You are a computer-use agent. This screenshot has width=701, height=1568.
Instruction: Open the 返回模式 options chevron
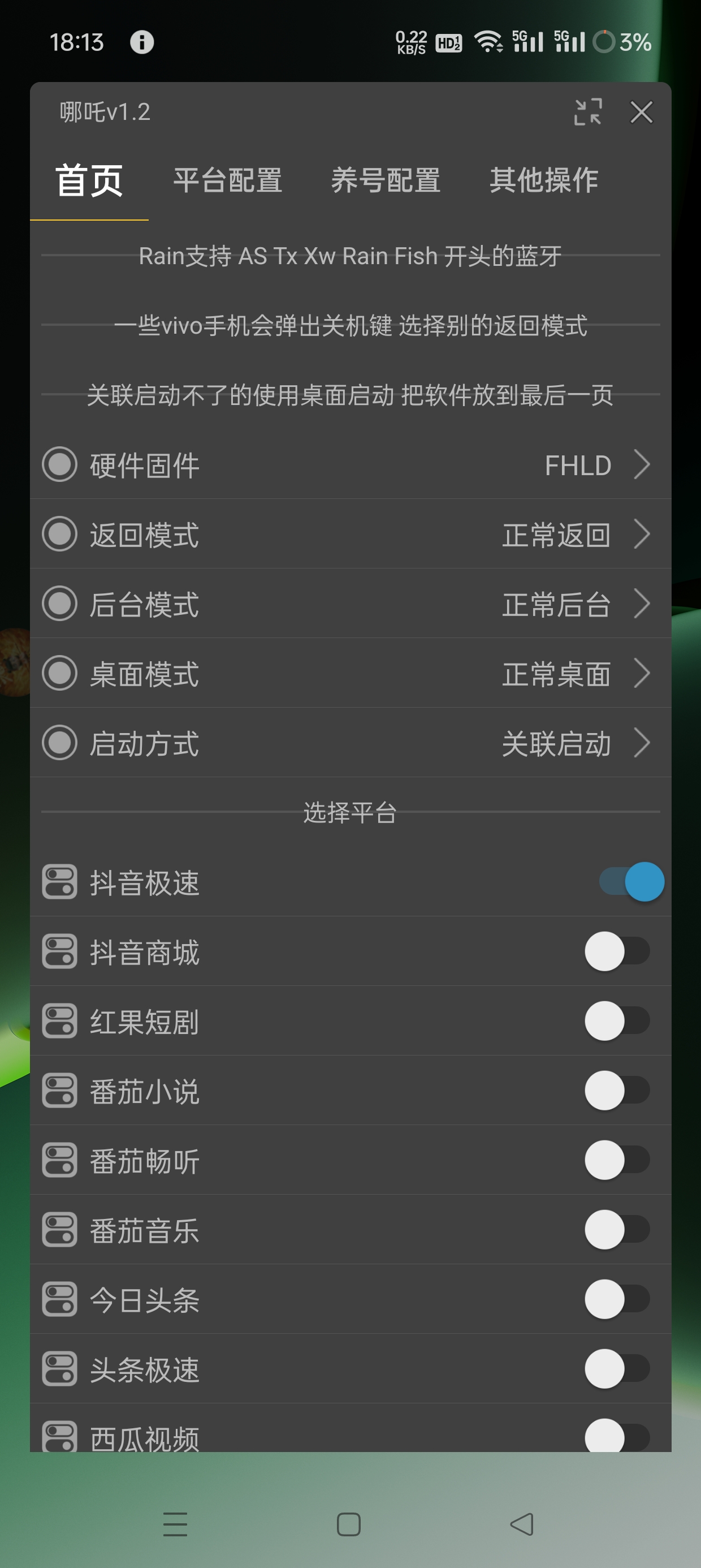[642, 535]
